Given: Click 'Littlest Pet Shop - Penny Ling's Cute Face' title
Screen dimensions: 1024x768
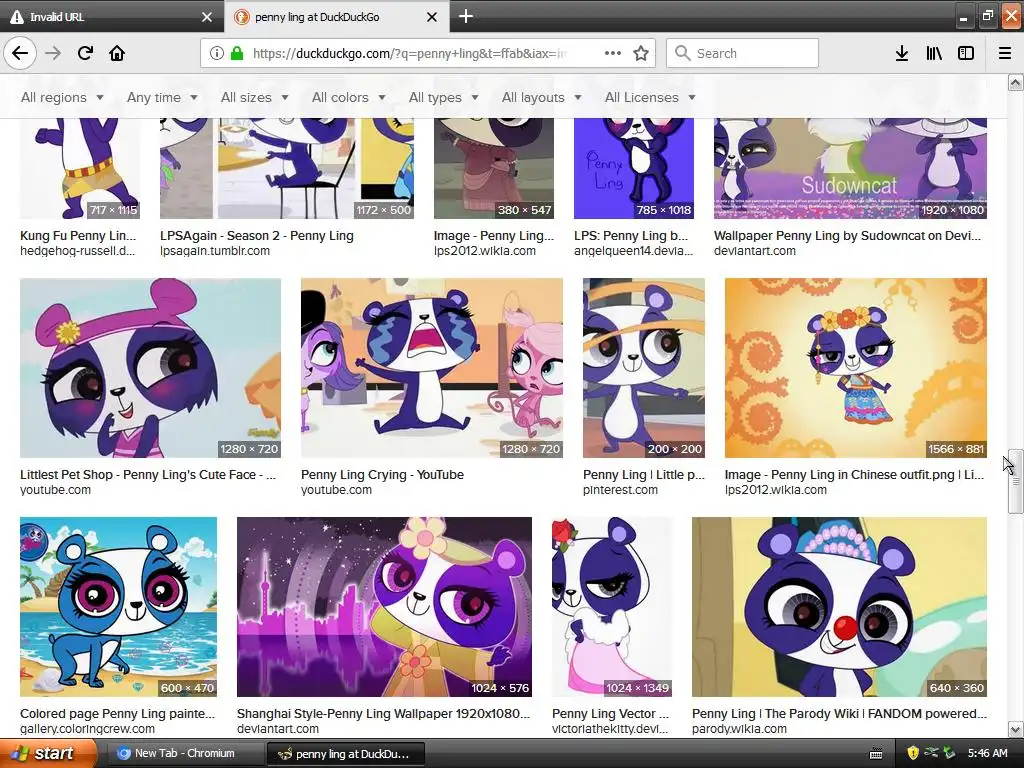Looking at the screenshot, I should click(148, 475).
